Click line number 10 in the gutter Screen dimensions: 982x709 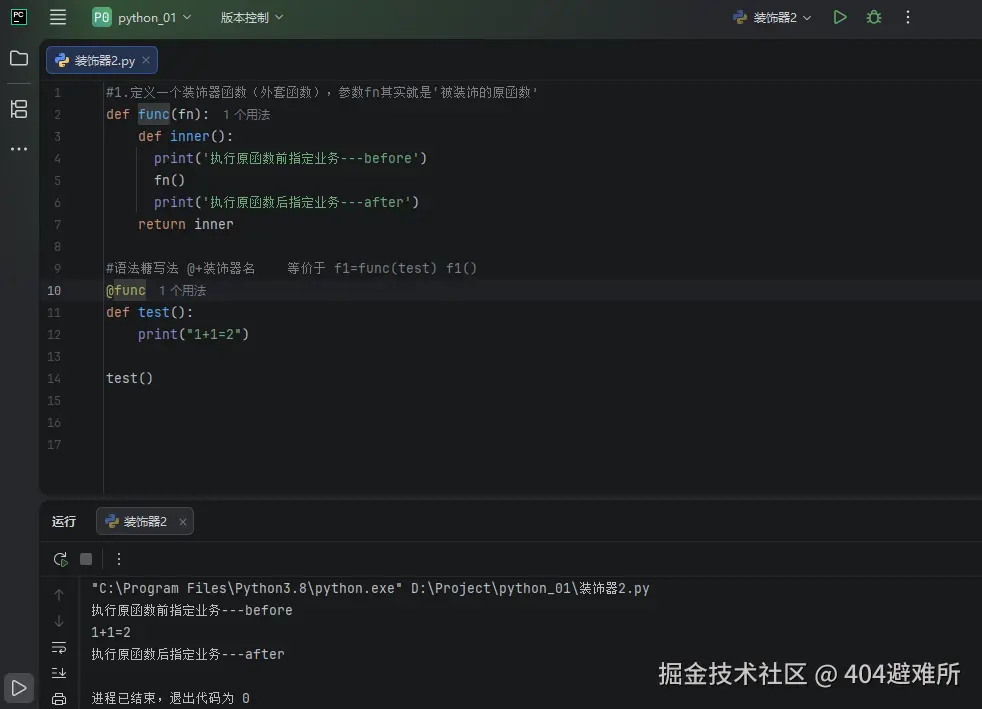(54, 291)
